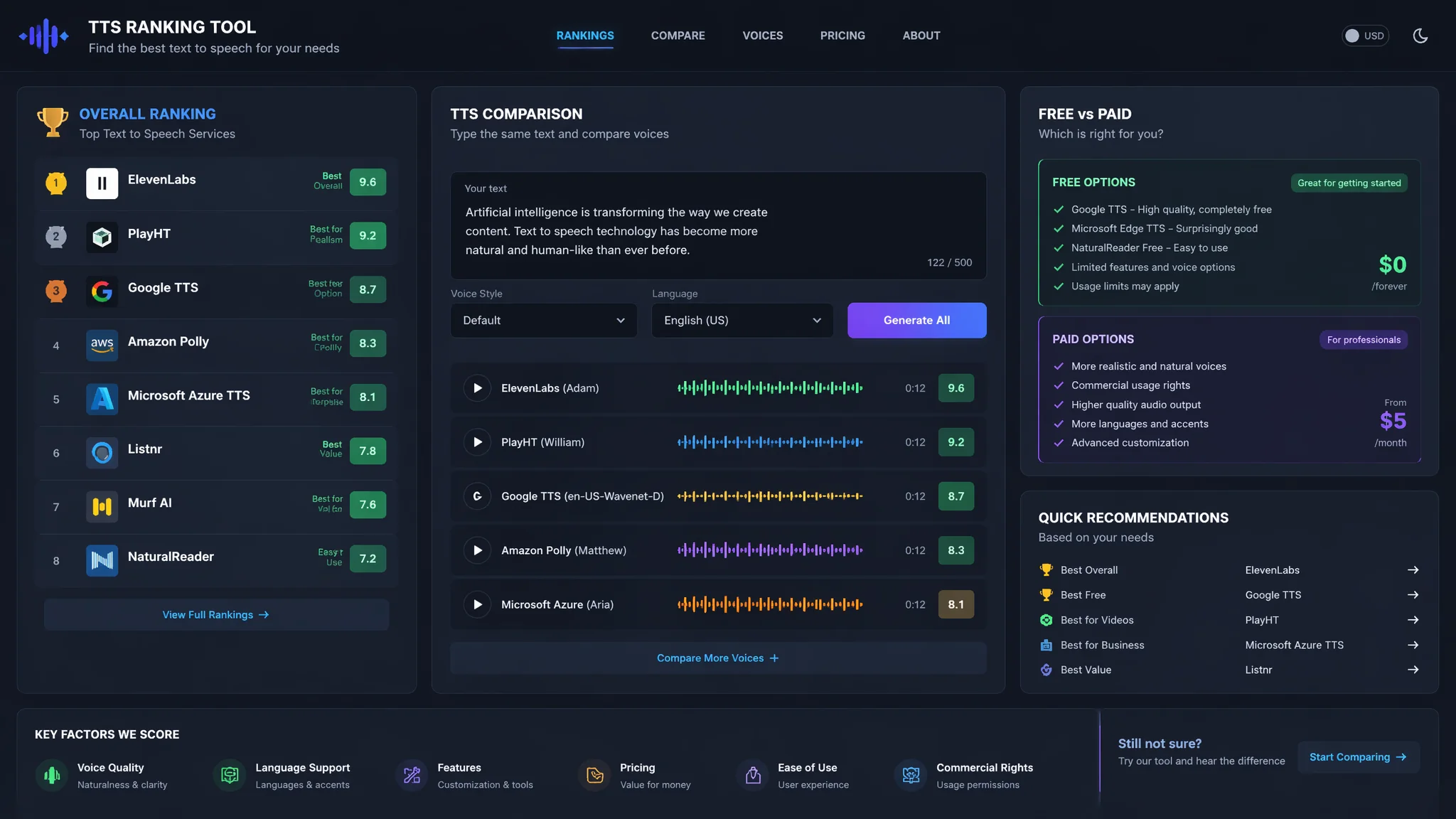Image resolution: width=1456 pixels, height=819 pixels.
Task: Click the For professionals badge
Action: point(1364,340)
